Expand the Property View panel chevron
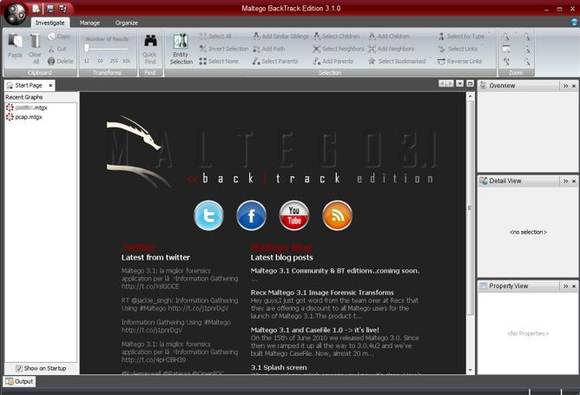Viewport: 580px width, 395px height. coord(566,286)
